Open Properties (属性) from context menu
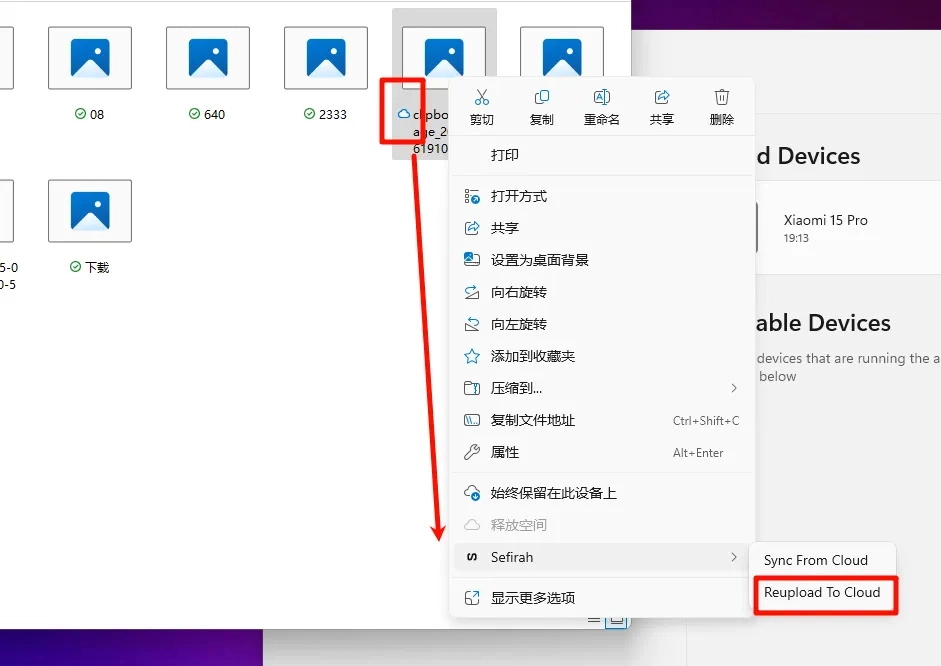This screenshot has height=666, width=941. 504,452
